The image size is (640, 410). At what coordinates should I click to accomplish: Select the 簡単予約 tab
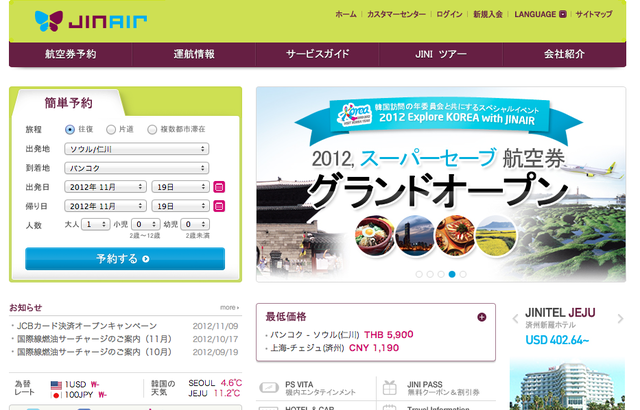(x=69, y=103)
